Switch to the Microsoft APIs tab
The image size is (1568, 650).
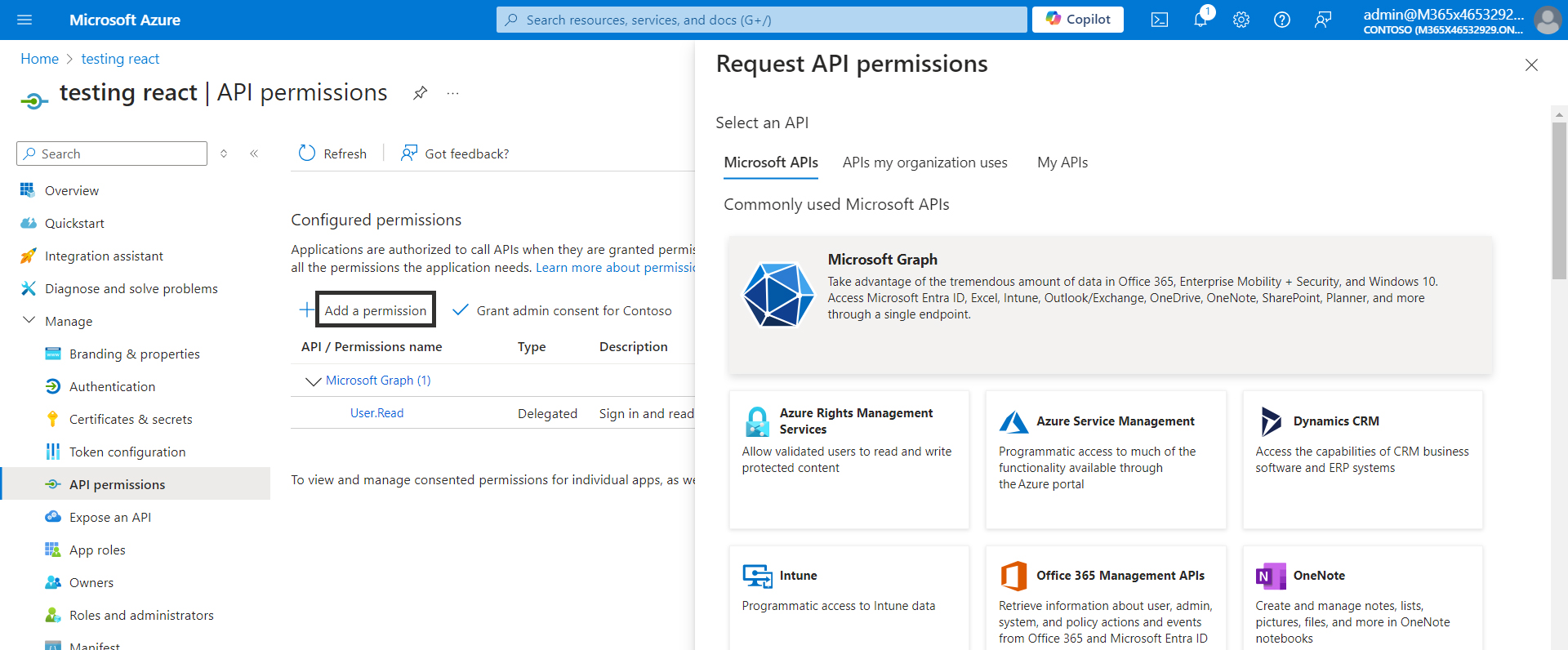pyautogui.click(x=771, y=162)
